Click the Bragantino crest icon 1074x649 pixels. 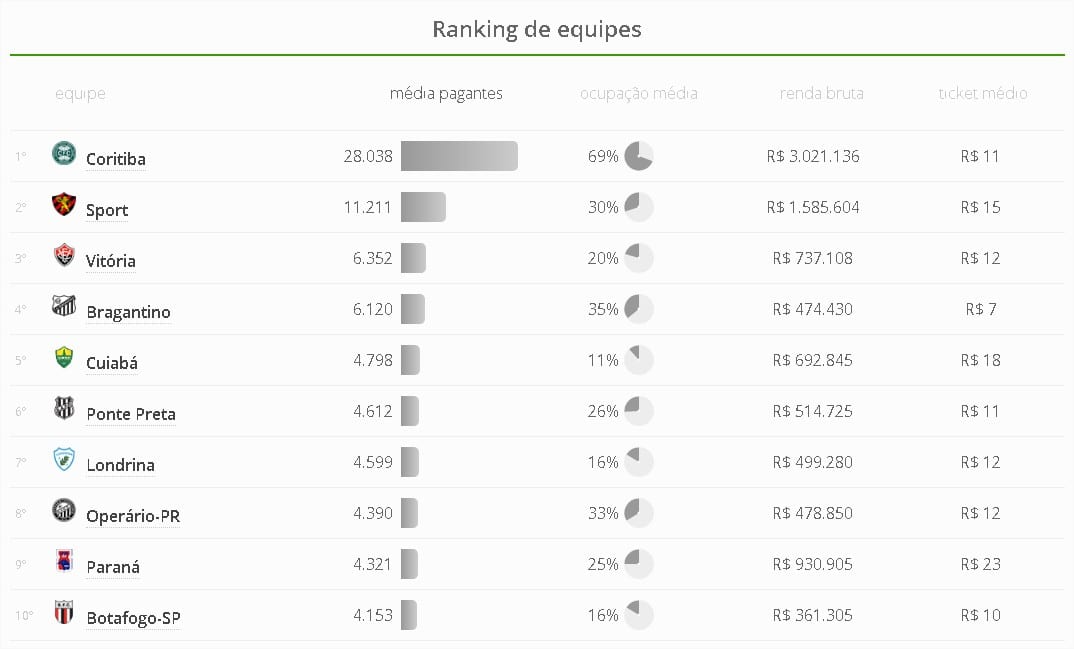[64, 307]
